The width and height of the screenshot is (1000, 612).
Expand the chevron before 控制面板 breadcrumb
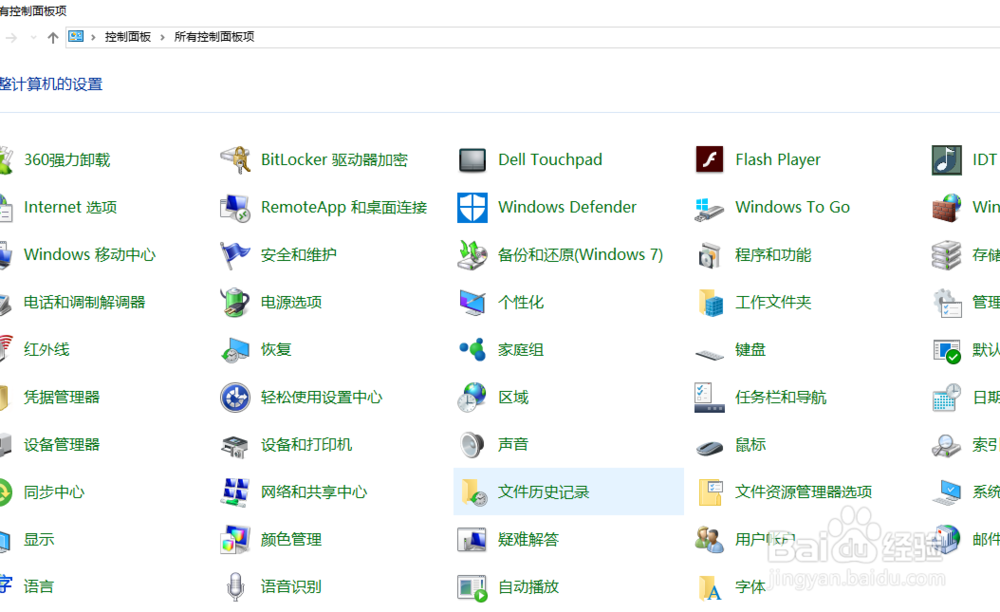[x=93, y=38]
